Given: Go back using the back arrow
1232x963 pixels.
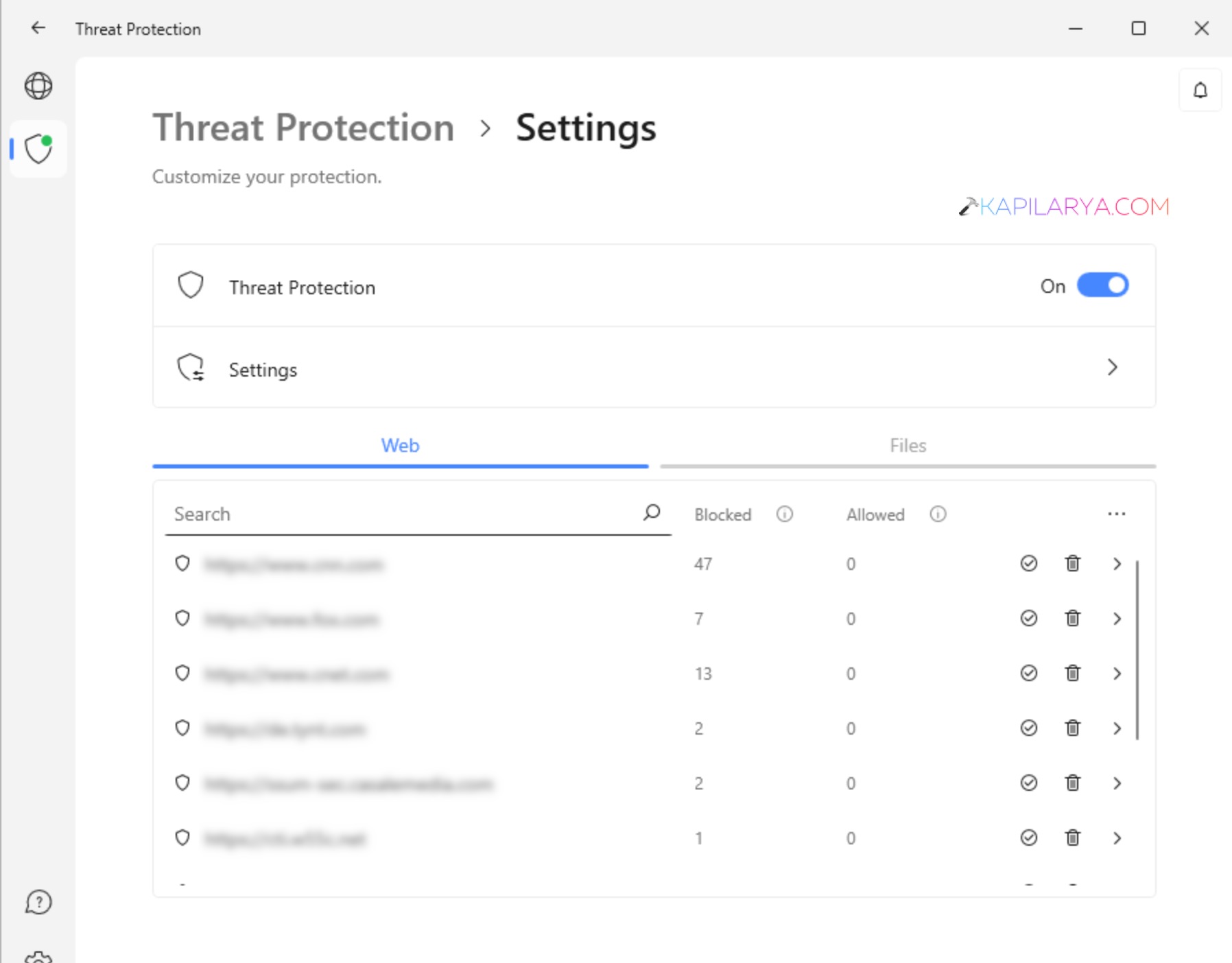Looking at the screenshot, I should 38,28.
